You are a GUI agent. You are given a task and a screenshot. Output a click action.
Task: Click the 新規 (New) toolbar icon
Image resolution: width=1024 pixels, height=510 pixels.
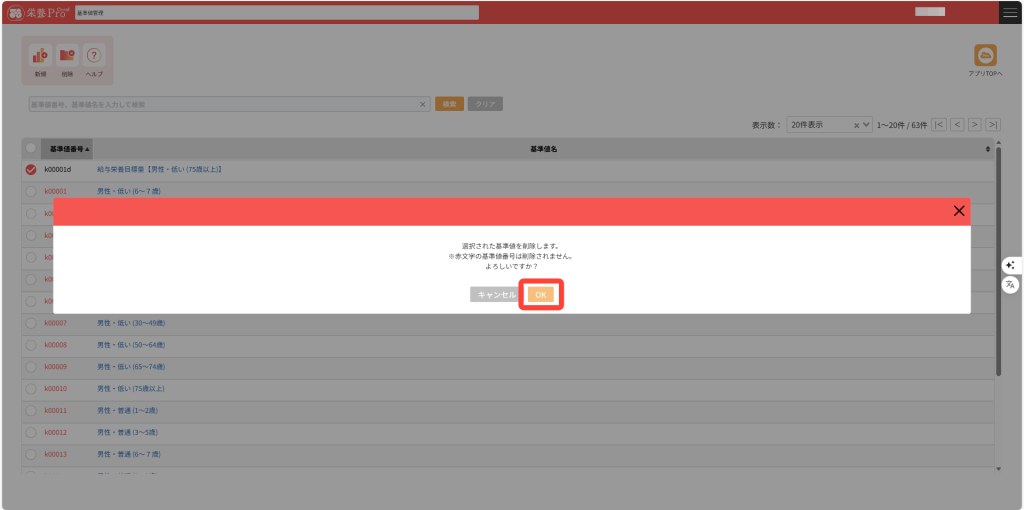click(x=40, y=59)
